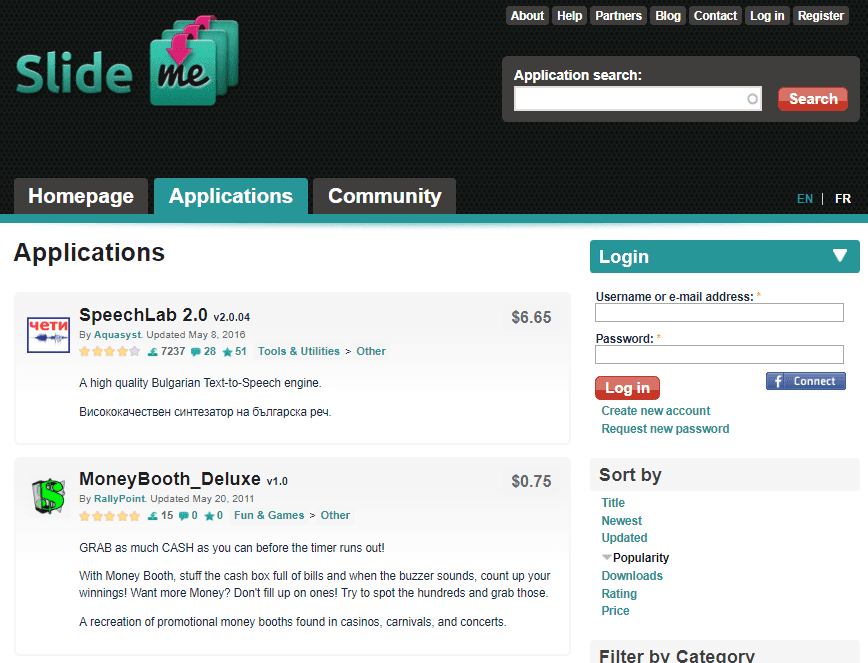Collapse the Login panel arrow
The width and height of the screenshot is (868, 663).
coord(840,255)
